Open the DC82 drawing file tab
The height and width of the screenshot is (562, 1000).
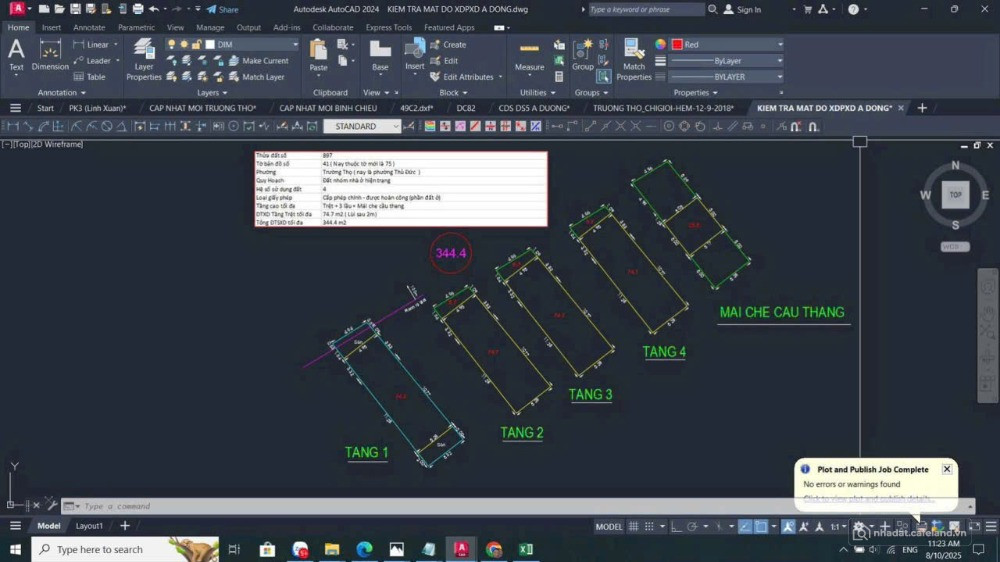[466, 108]
